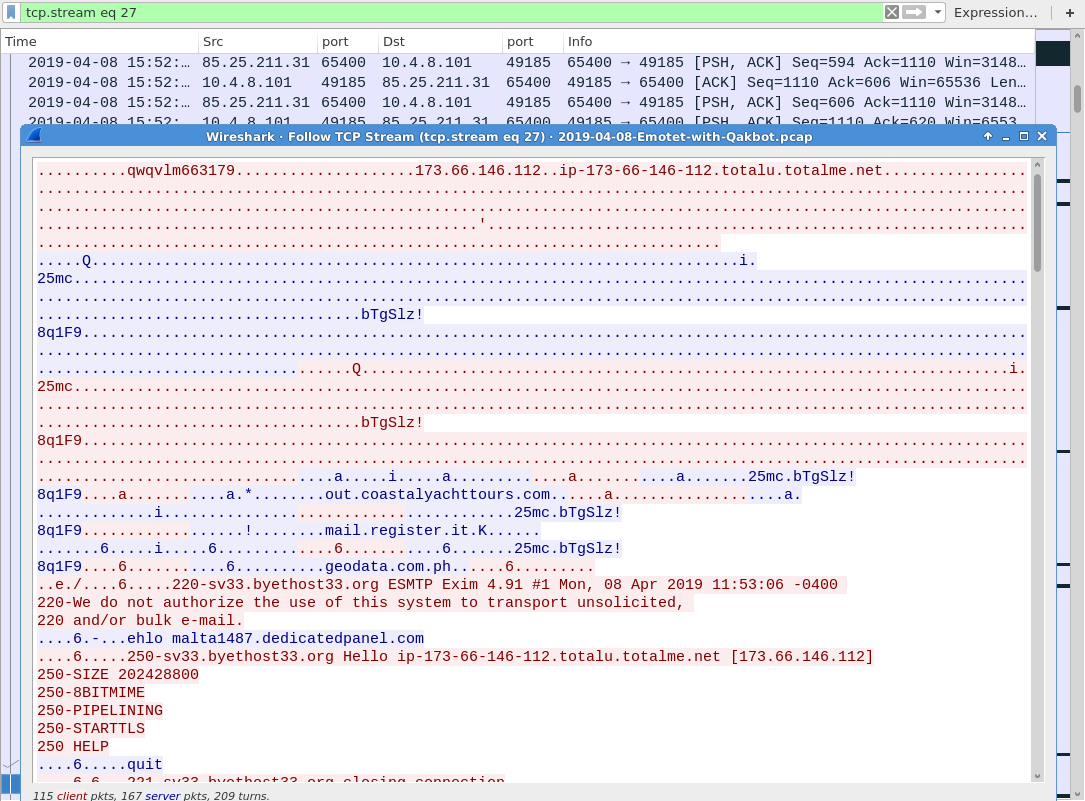The width and height of the screenshot is (1085, 801).
Task: Click the 250-STARTTLS line
Action: tap(91, 728)
